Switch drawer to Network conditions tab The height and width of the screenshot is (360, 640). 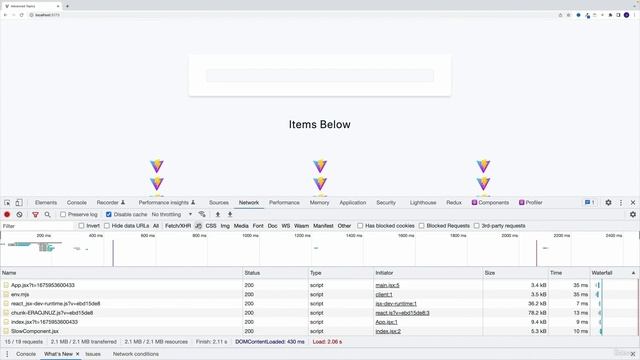coord(136,354)
